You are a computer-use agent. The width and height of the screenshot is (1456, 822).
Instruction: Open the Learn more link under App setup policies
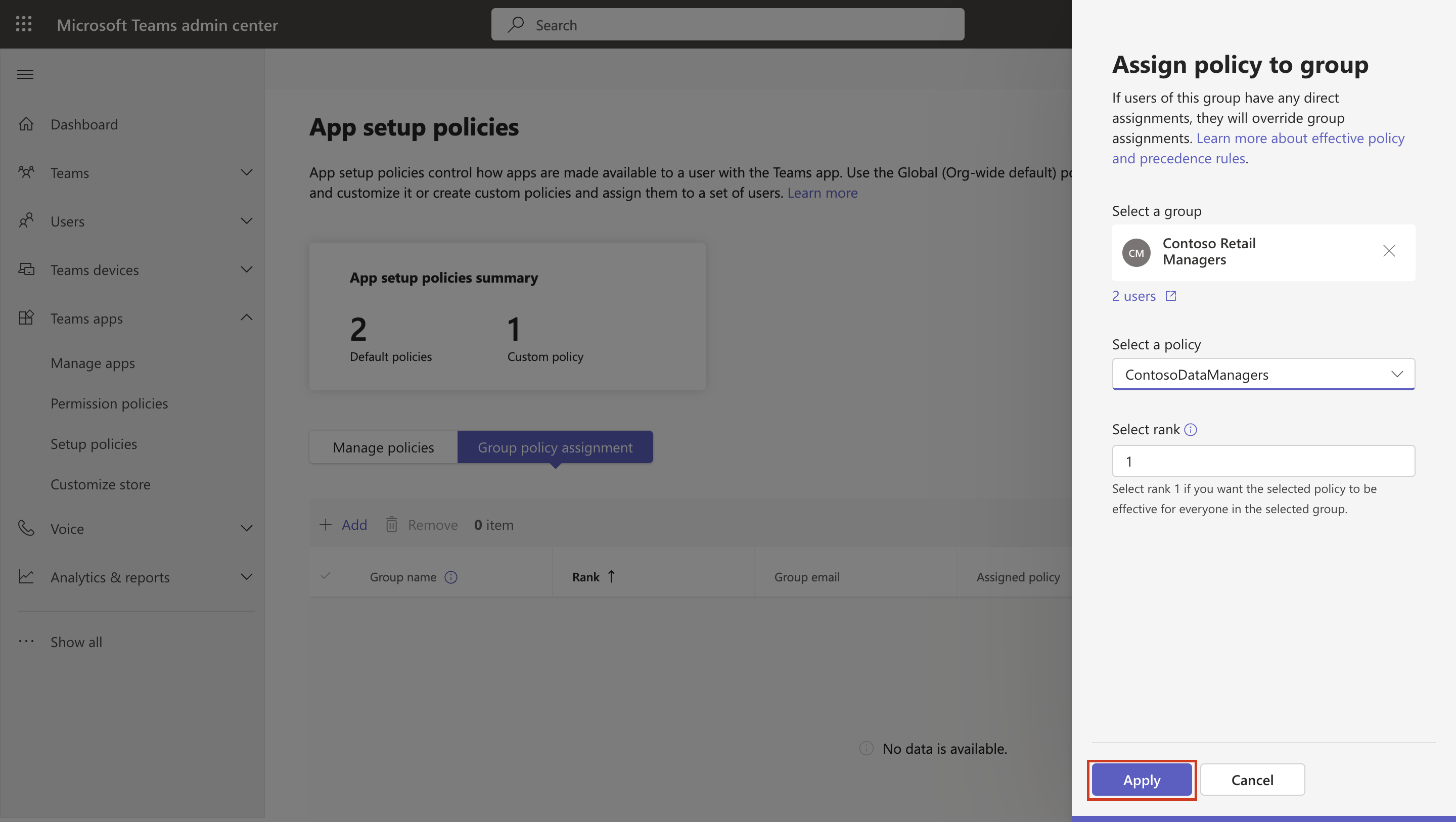pyautogui.click(x=823, y=193)
